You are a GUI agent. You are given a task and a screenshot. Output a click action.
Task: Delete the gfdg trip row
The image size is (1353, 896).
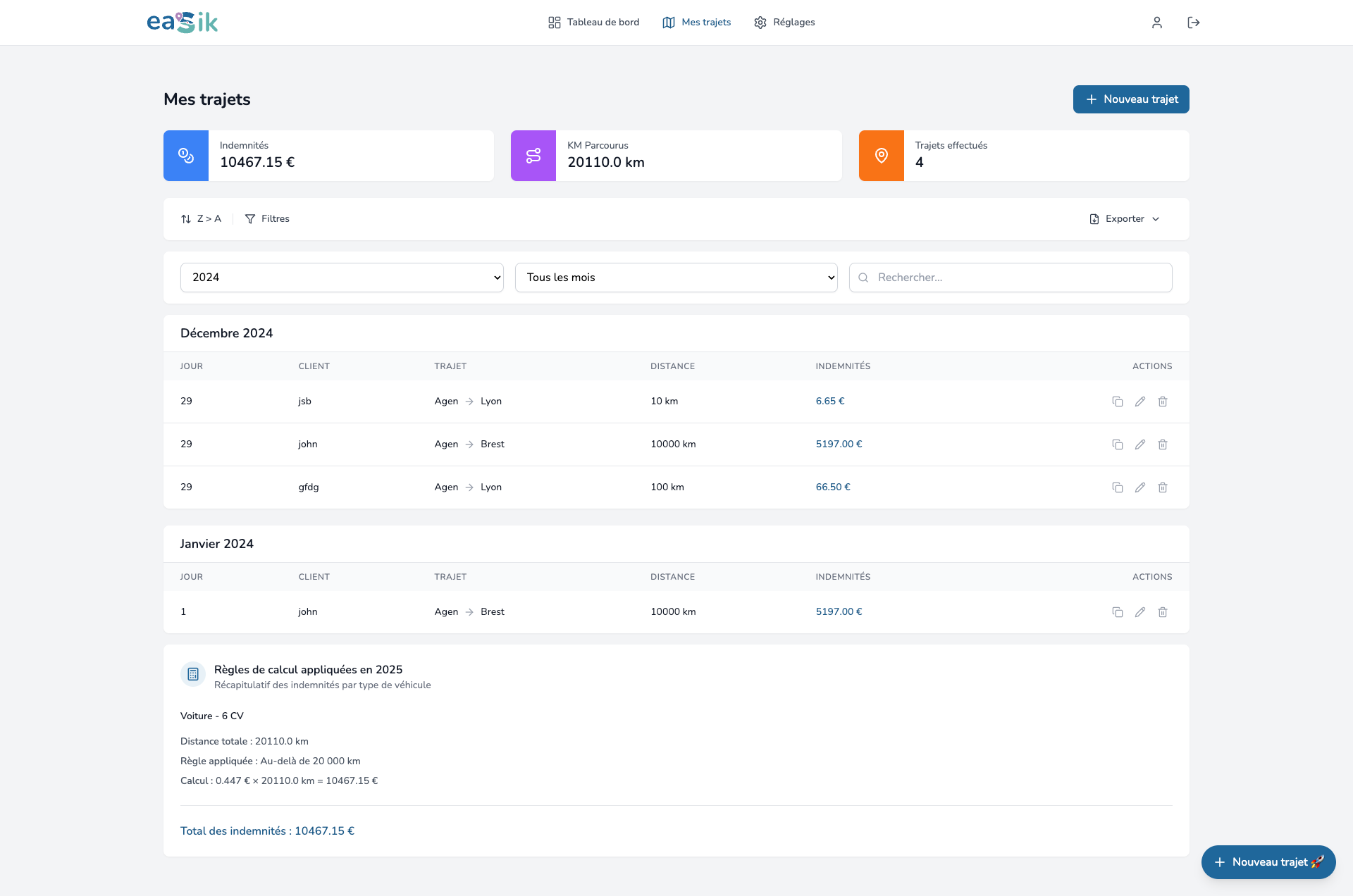pyautogui.click(x=1163, y=487)
